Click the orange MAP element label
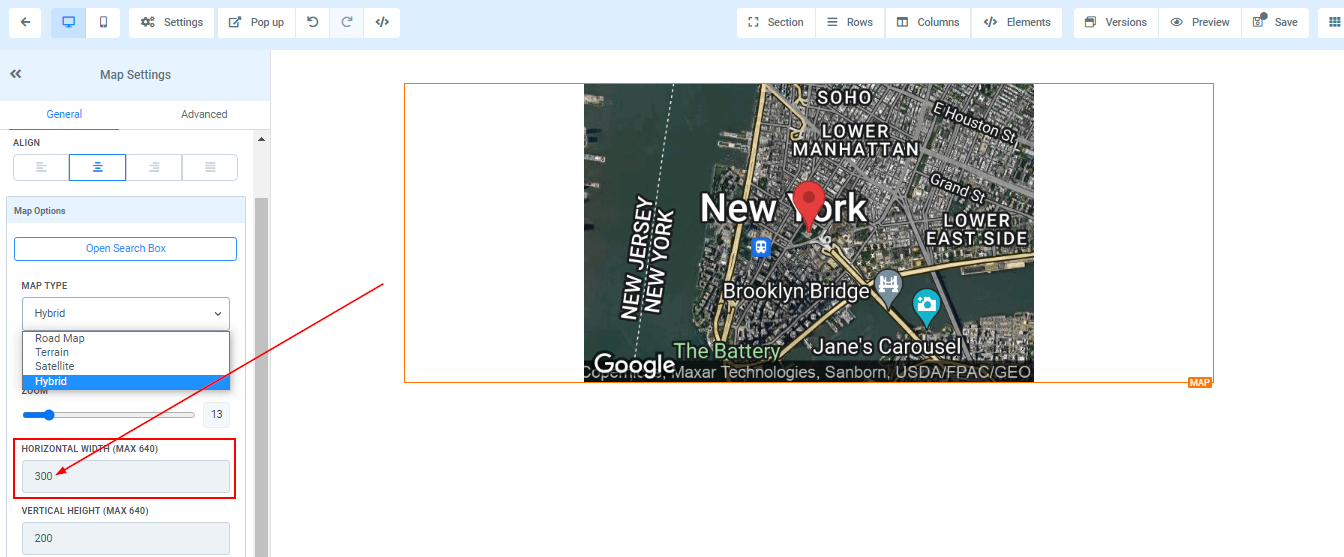This screenshot has width=1344, height=557. pyautogui.click(x=1200, y=382)
